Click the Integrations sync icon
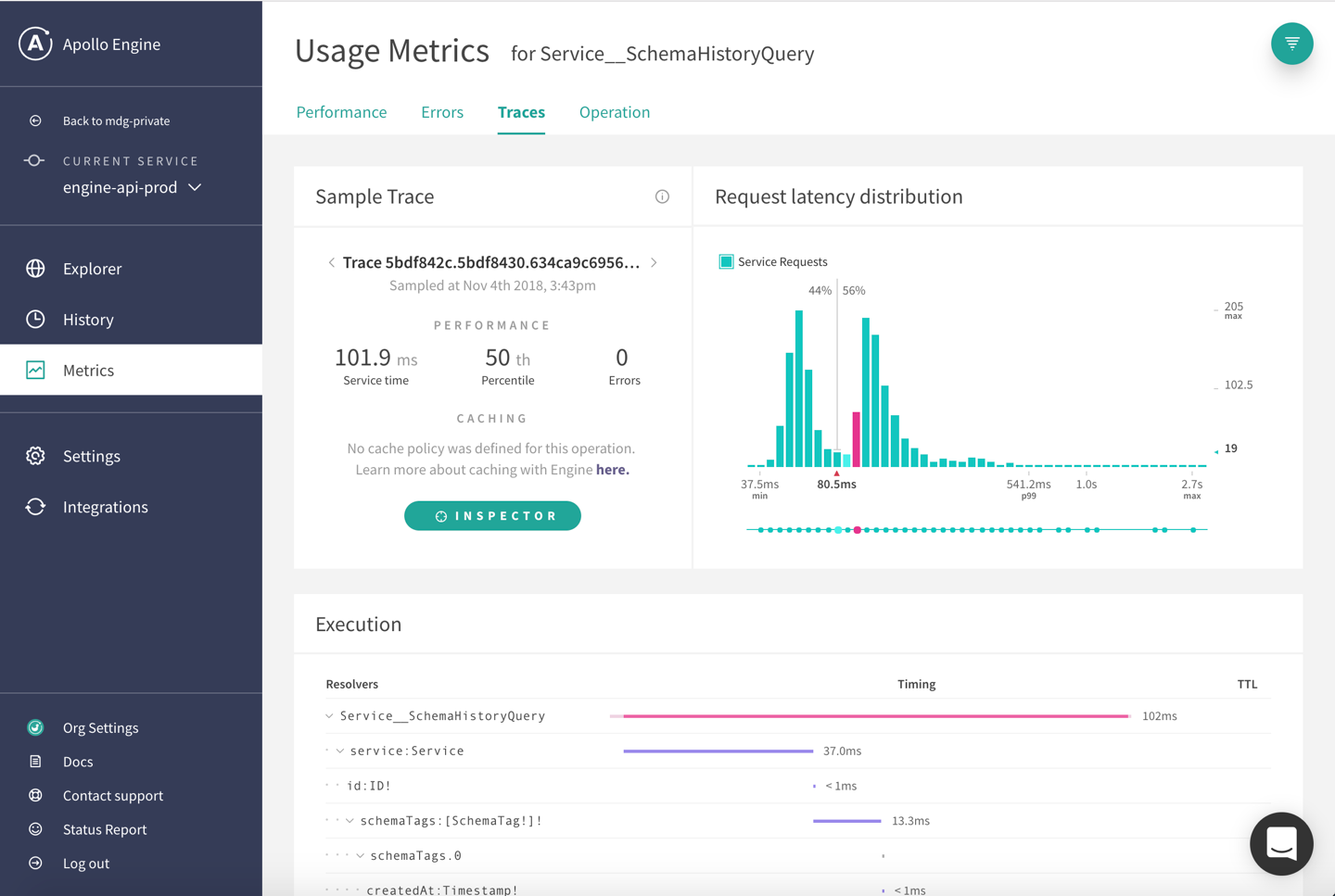Image resolution: width=1335 pixels, height=896 pixels. (35, 507)
